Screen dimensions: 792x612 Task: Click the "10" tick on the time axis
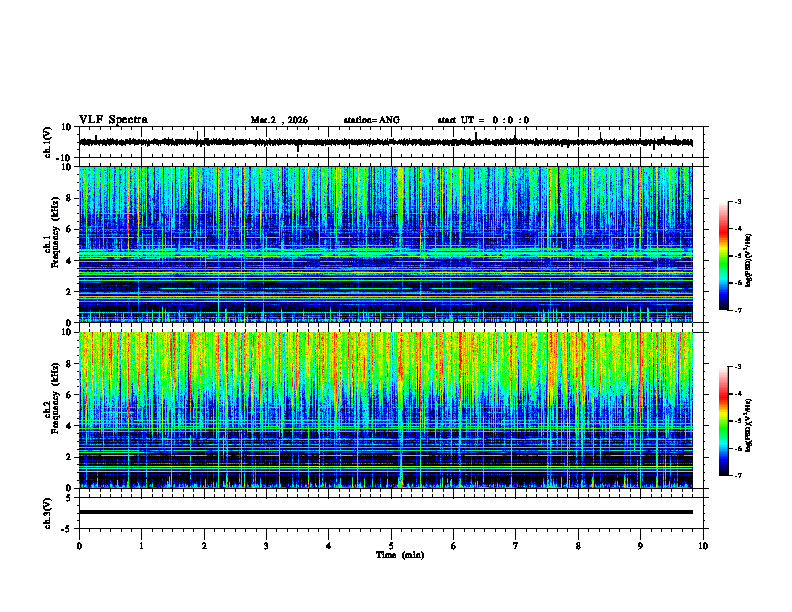pyautogui.click(x=703, y=546)
